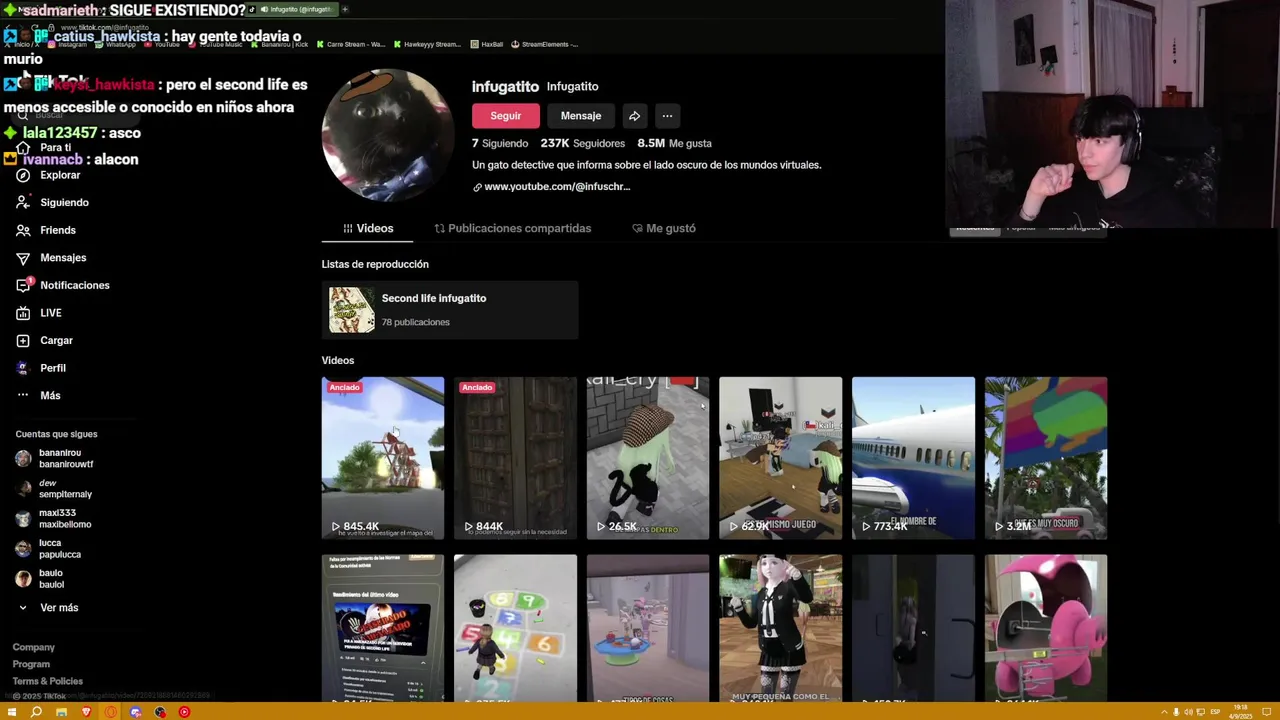Click the red Seguir follow button
This screenshot has height=720, width=1280.
505,116
